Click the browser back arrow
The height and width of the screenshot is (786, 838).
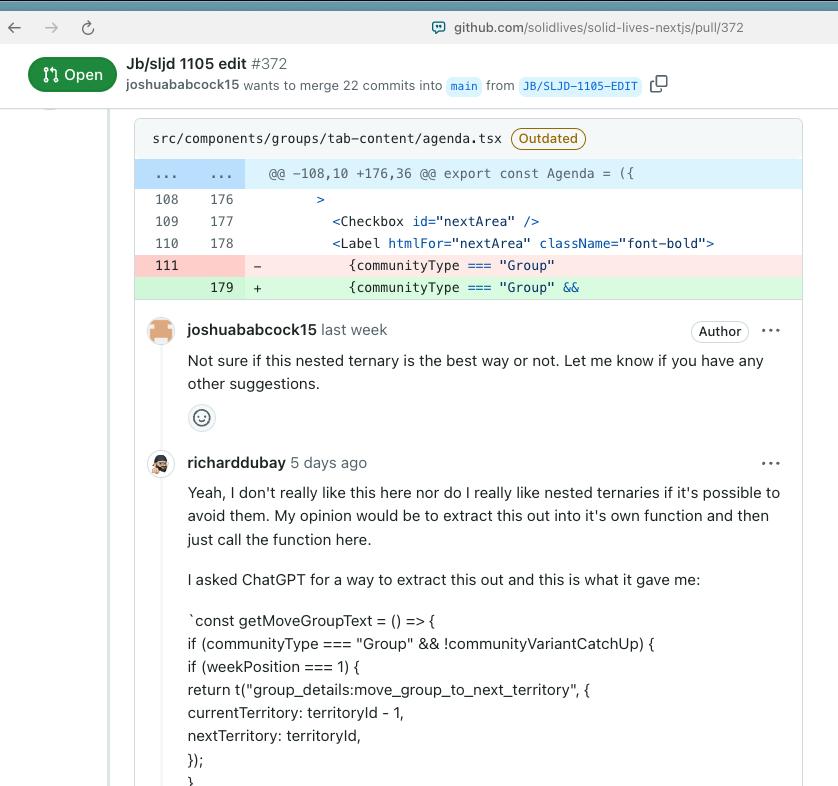point(15,28)
